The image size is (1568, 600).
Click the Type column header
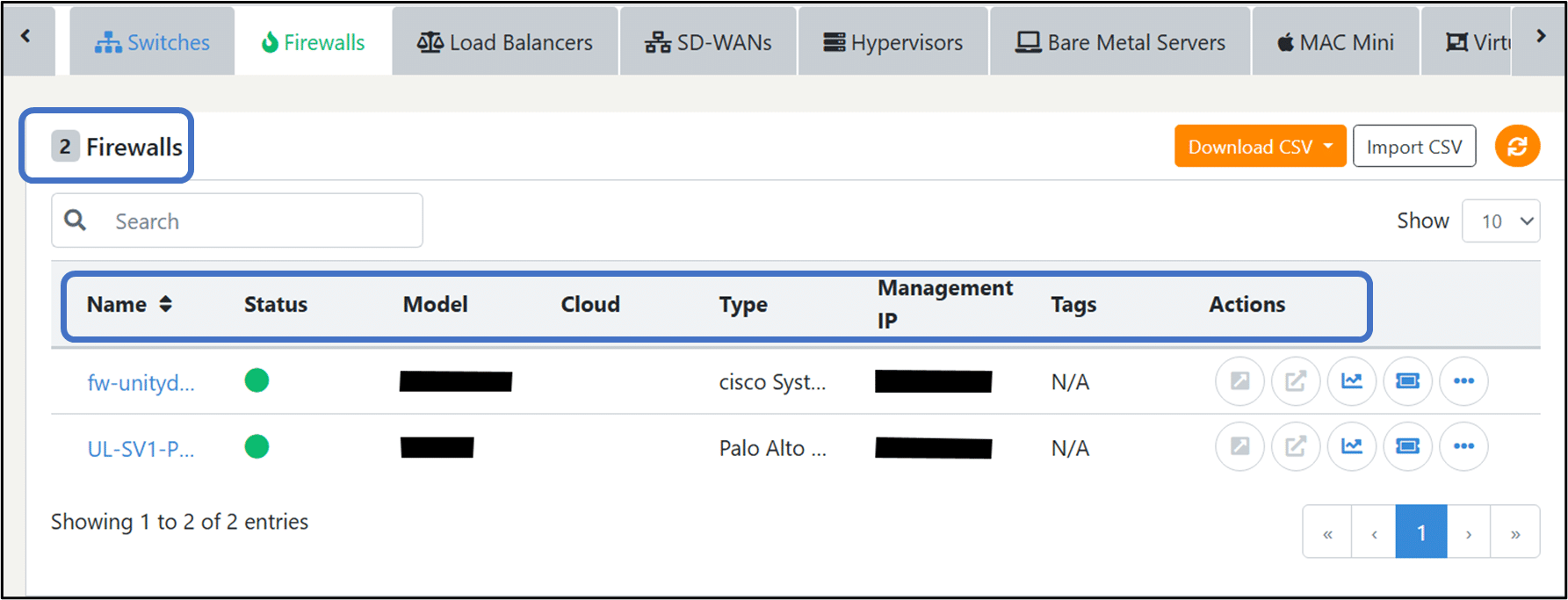pos(743,305)
